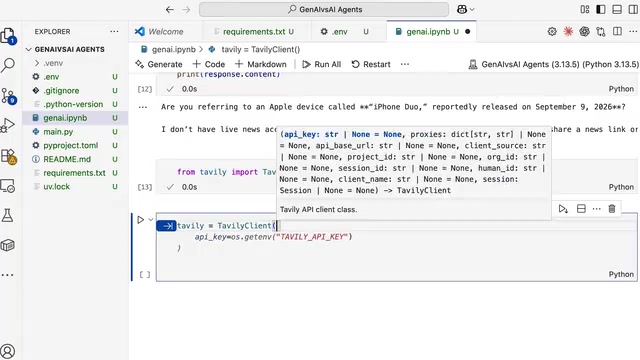Open More Actions in editor title bar
The width and height of the screenshot is (640, 360).
(633, 31)
